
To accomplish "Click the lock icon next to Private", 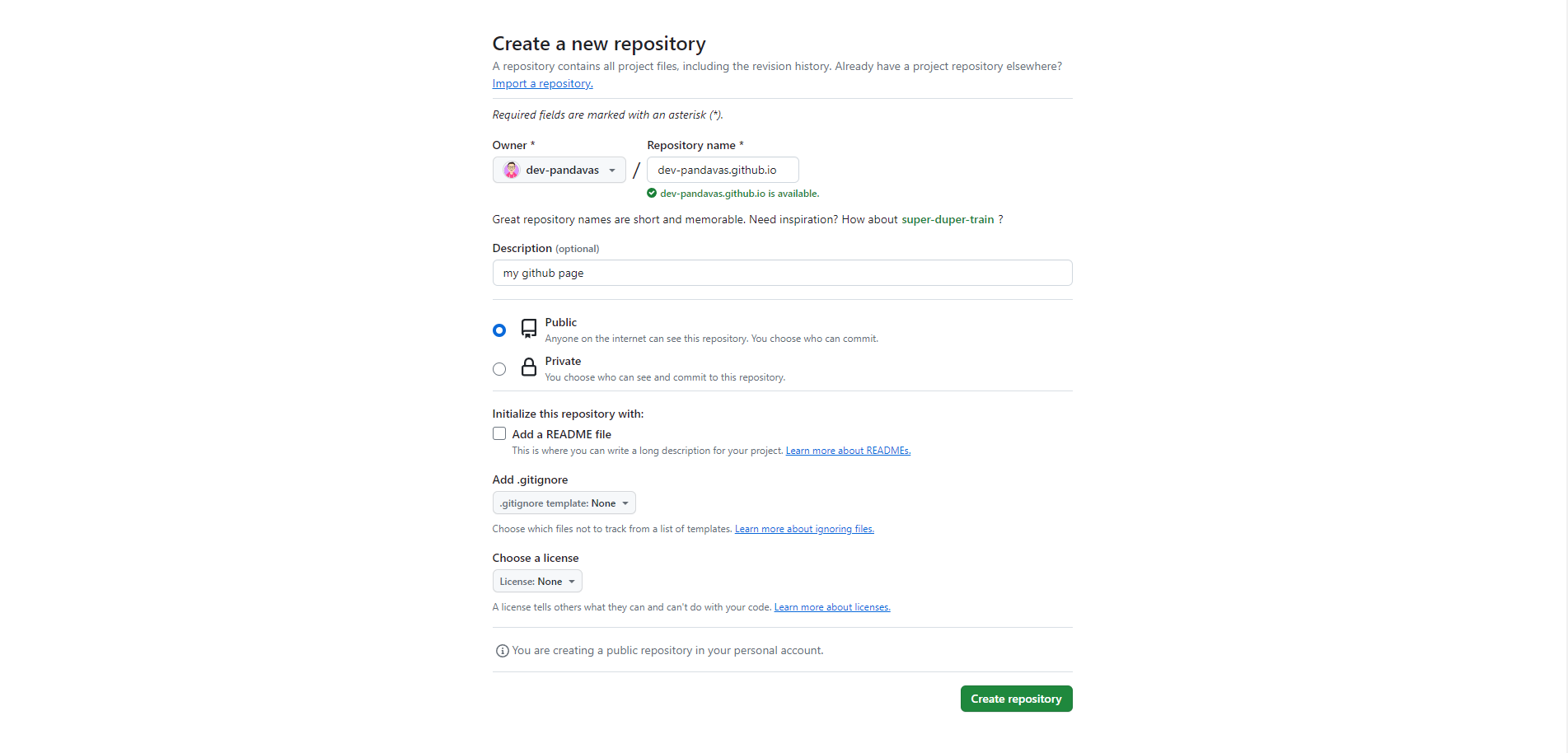I will coord(528,367).
